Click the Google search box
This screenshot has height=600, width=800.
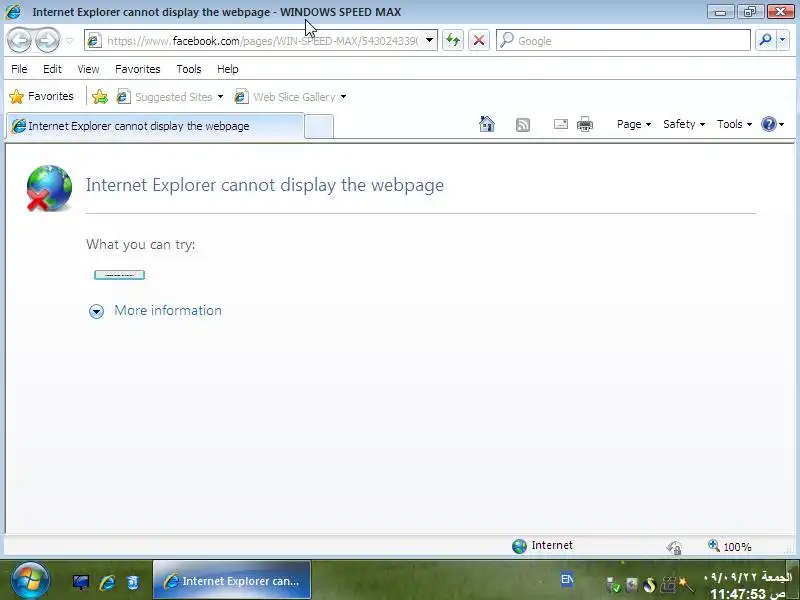click(623, 41)
